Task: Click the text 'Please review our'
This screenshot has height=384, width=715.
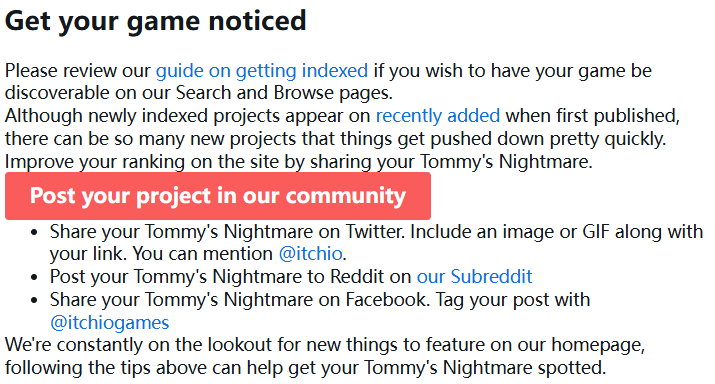Action: pyautogui.click(x=78, y=71)
